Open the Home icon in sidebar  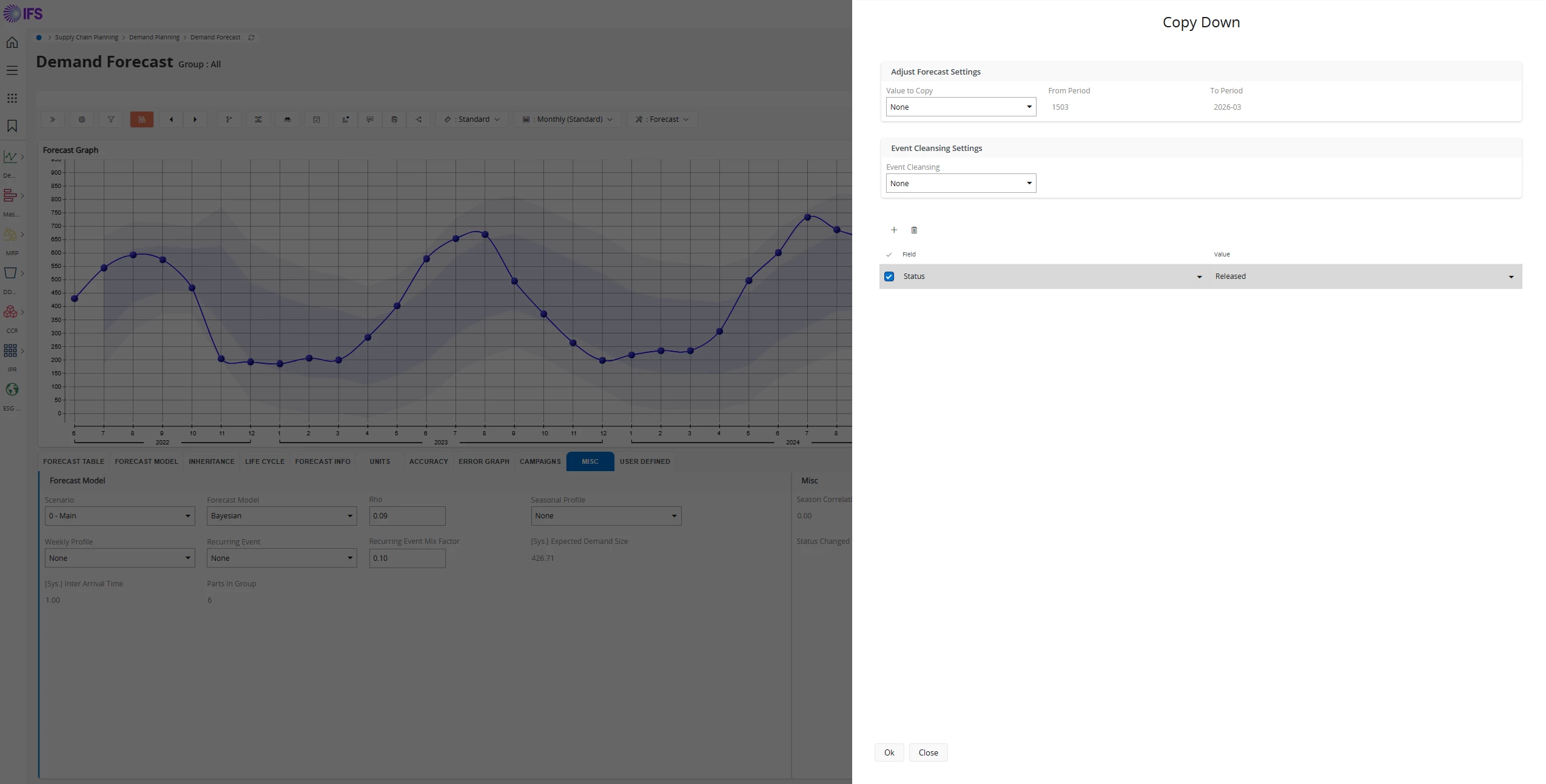(12, 42)
